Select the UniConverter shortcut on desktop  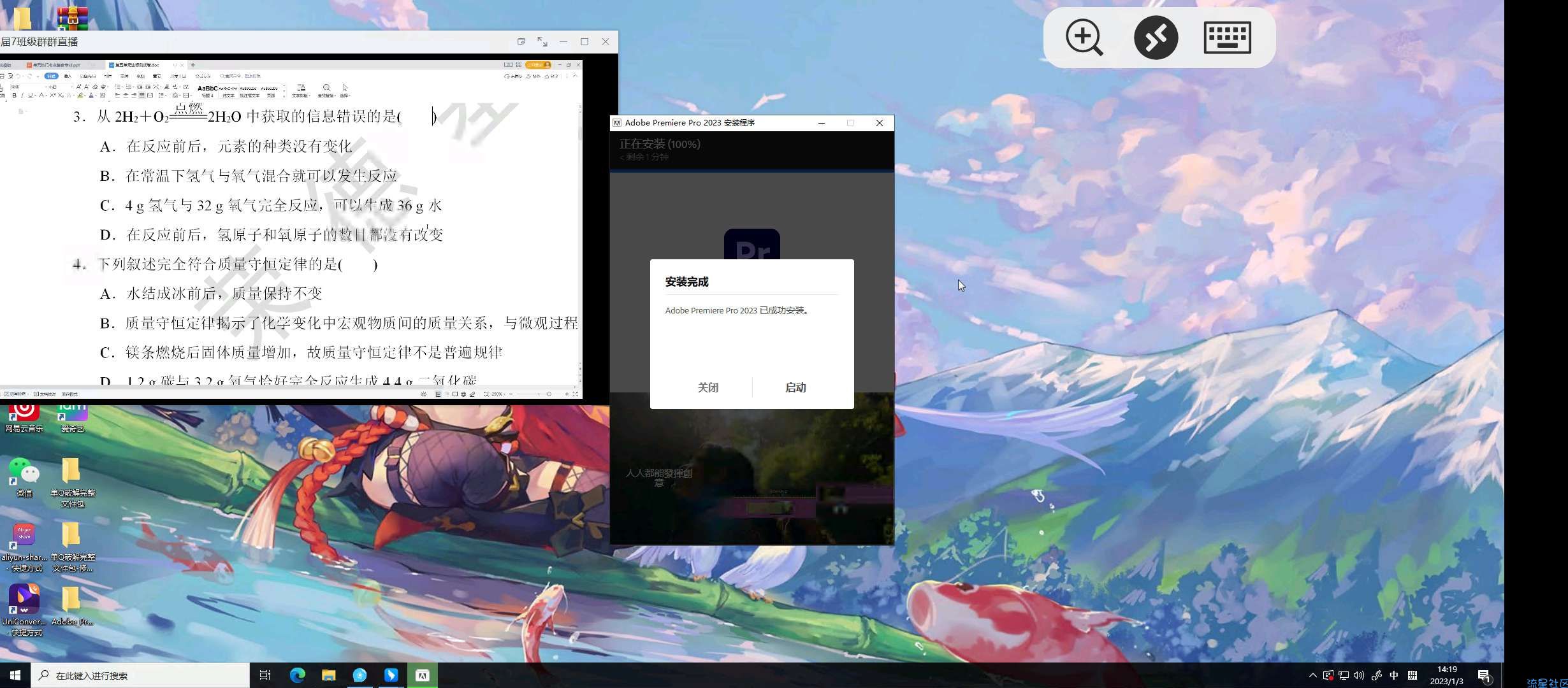click(x=24, y=610)
